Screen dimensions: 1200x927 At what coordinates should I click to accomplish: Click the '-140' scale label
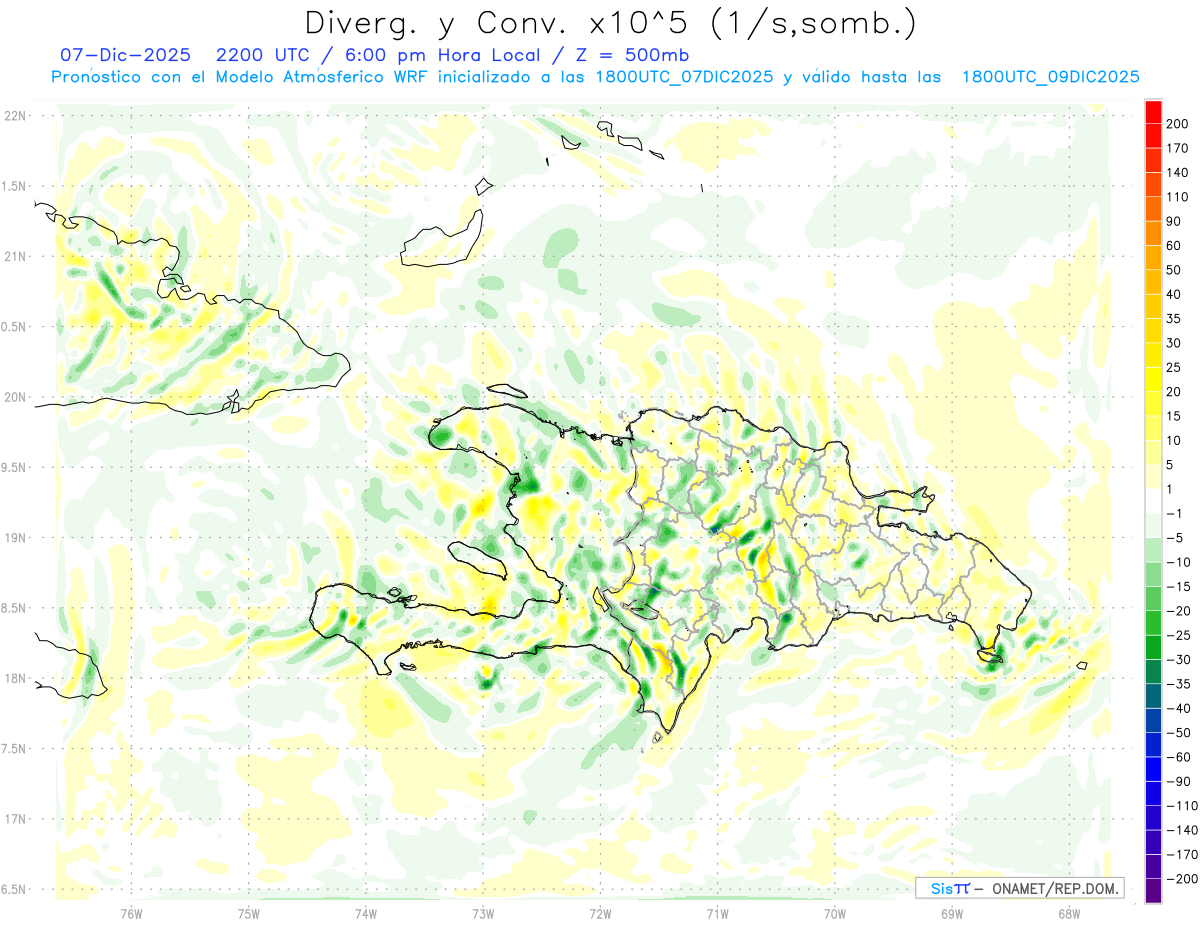pyautogui.click(x=1184, y=831)
